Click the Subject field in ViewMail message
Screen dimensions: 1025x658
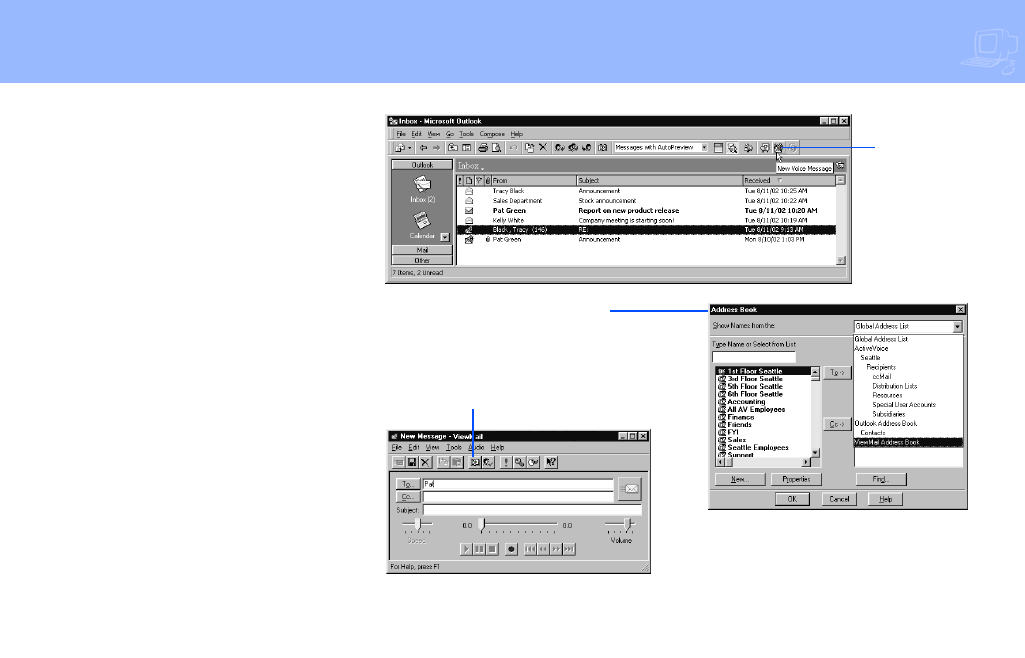coord(532,510)
